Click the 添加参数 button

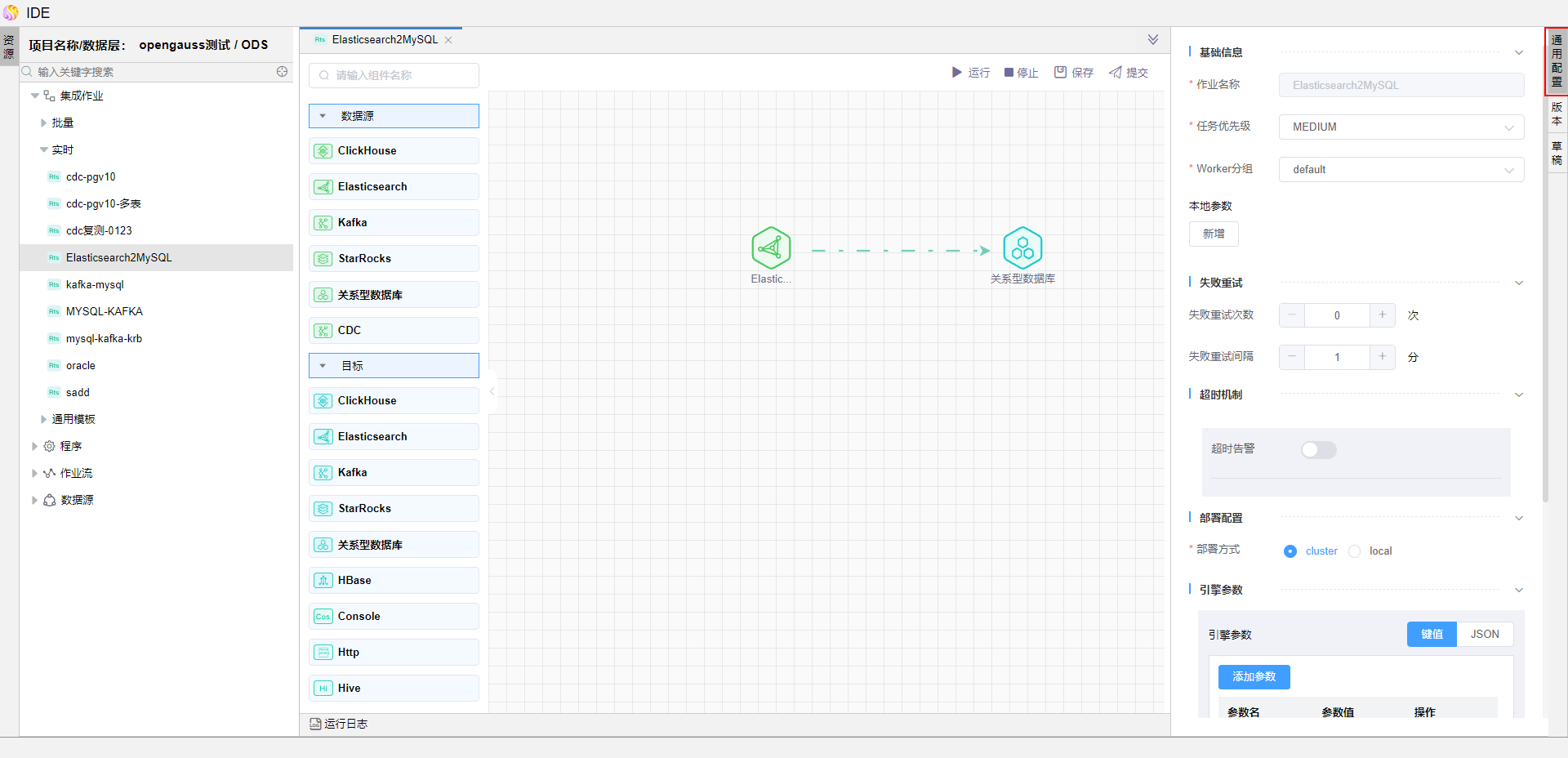[x=1254, y=677]
